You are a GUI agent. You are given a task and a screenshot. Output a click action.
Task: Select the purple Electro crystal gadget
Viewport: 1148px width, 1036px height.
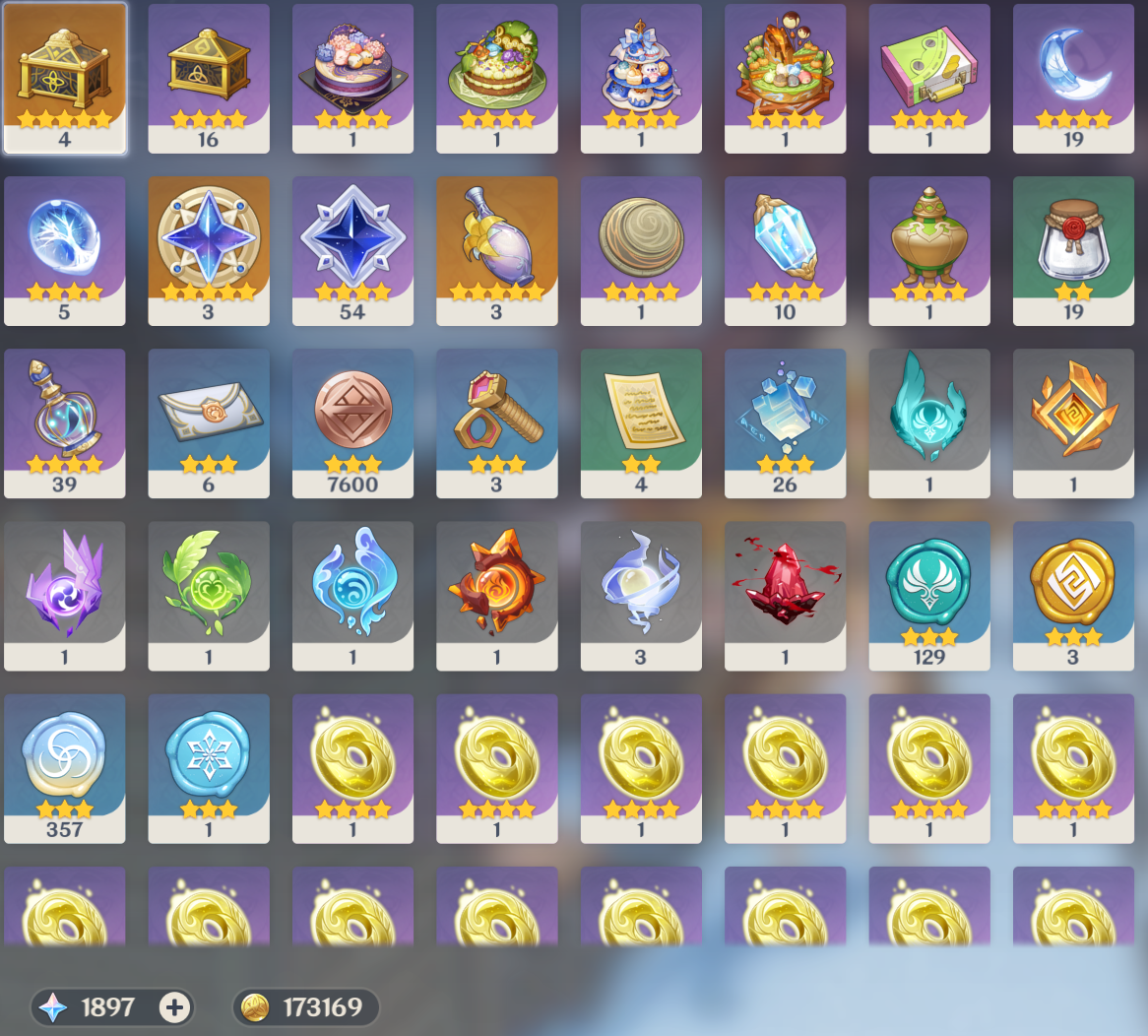[64, 596]
